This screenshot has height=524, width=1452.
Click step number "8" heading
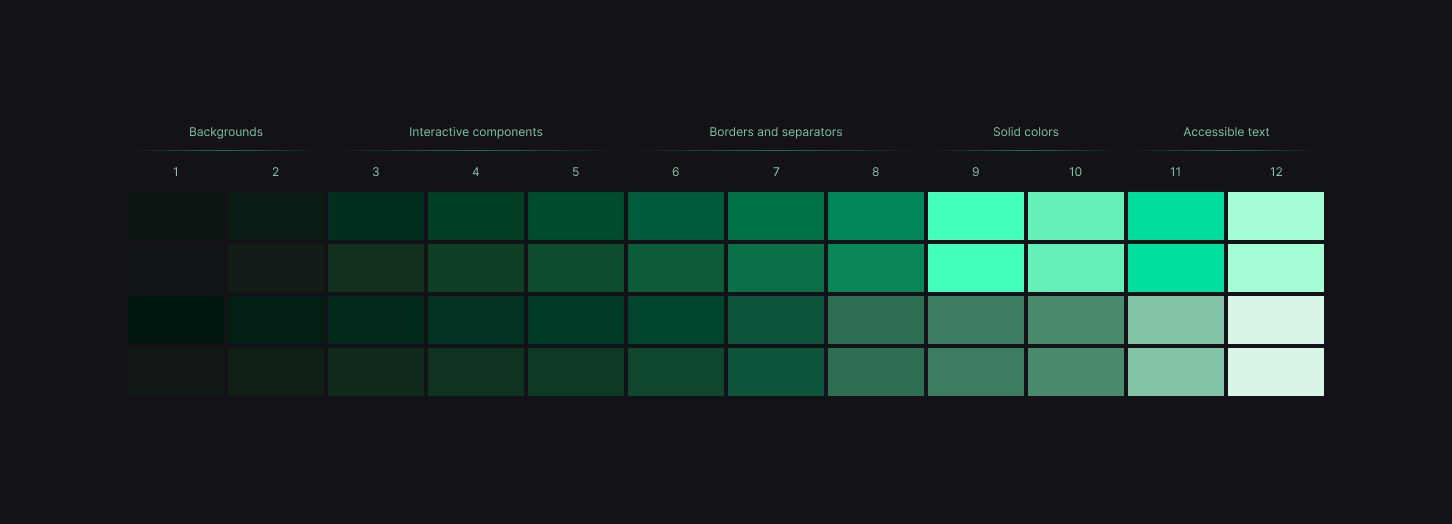pyautogui.click(x=876, y=172)
